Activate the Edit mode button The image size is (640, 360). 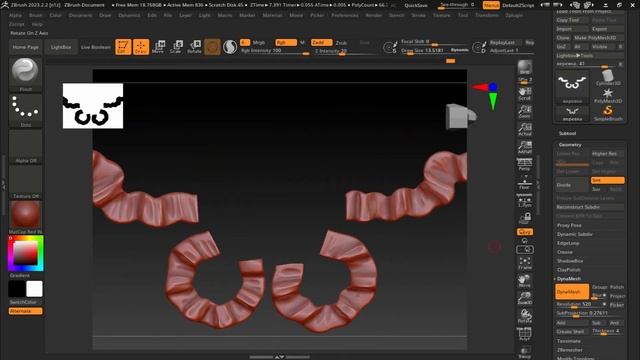tap(123, 47)
